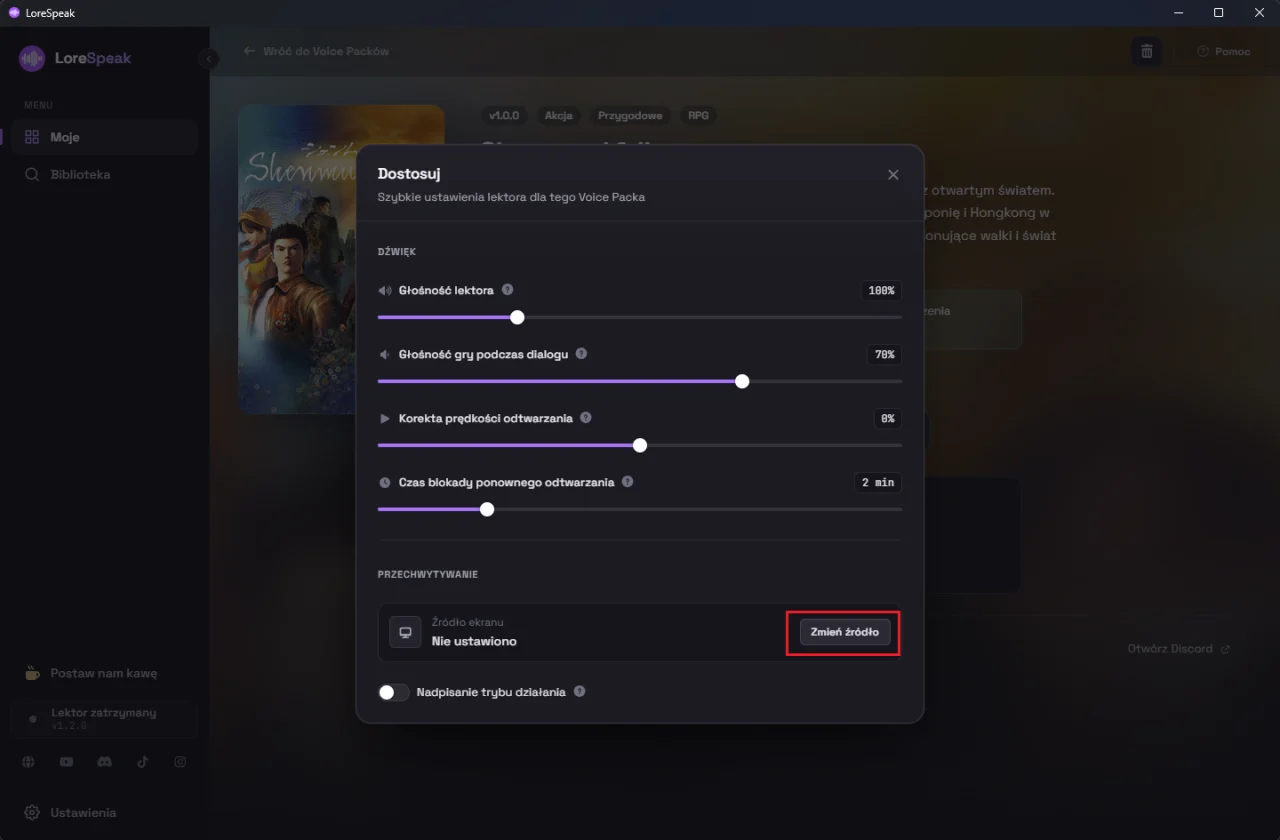Click the 0% speed correction value box
Image resolution: width=1280 pixels, height=840 pixels.
click(887, 419)
